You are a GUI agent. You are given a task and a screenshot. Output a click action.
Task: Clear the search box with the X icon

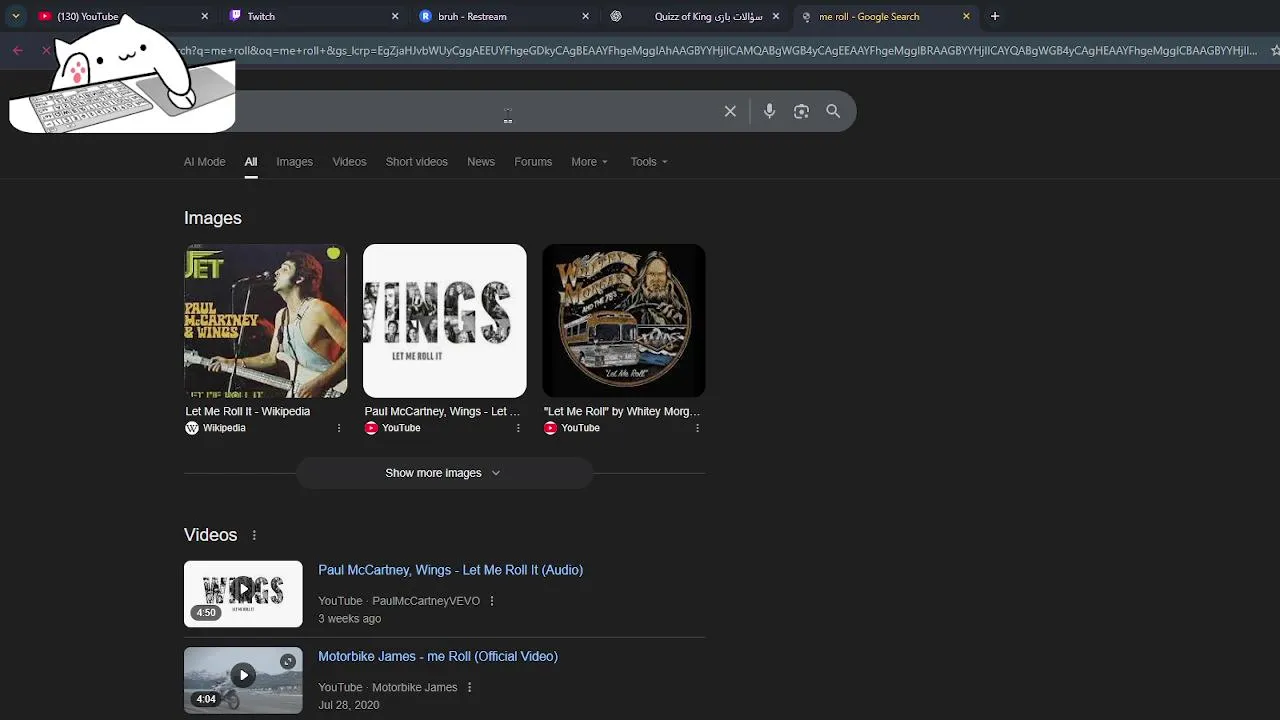pos(730,111)
